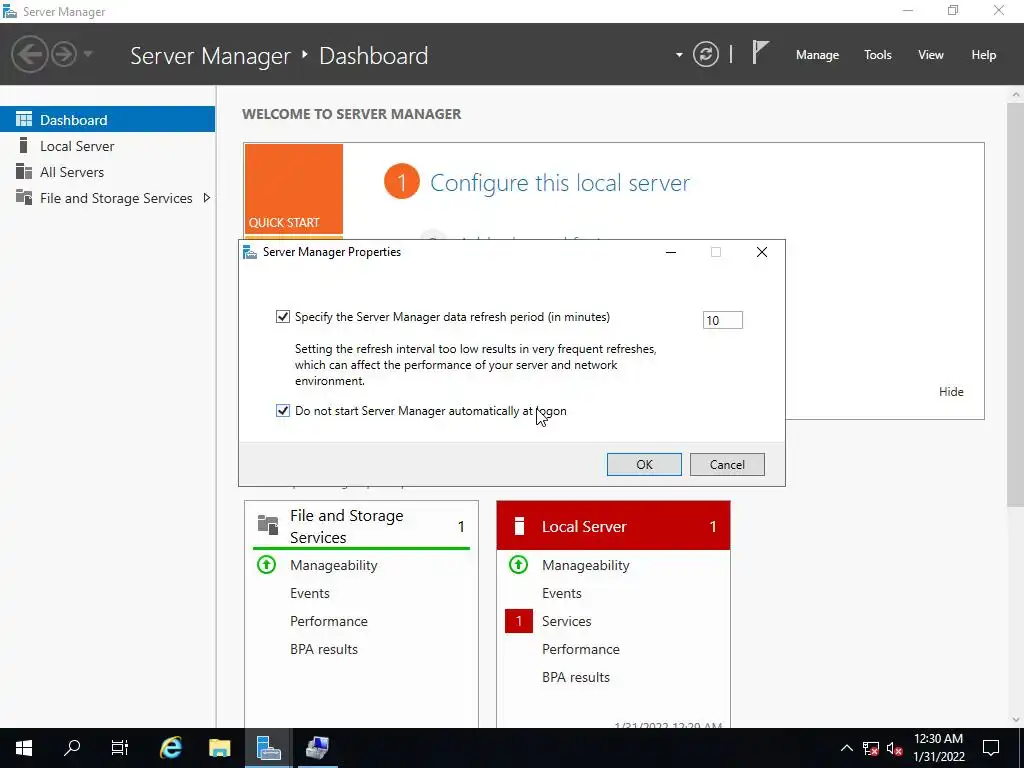Open File Explorer from taskbar
This screenshot has height=768, width=1024.
[x=219, y=748]
